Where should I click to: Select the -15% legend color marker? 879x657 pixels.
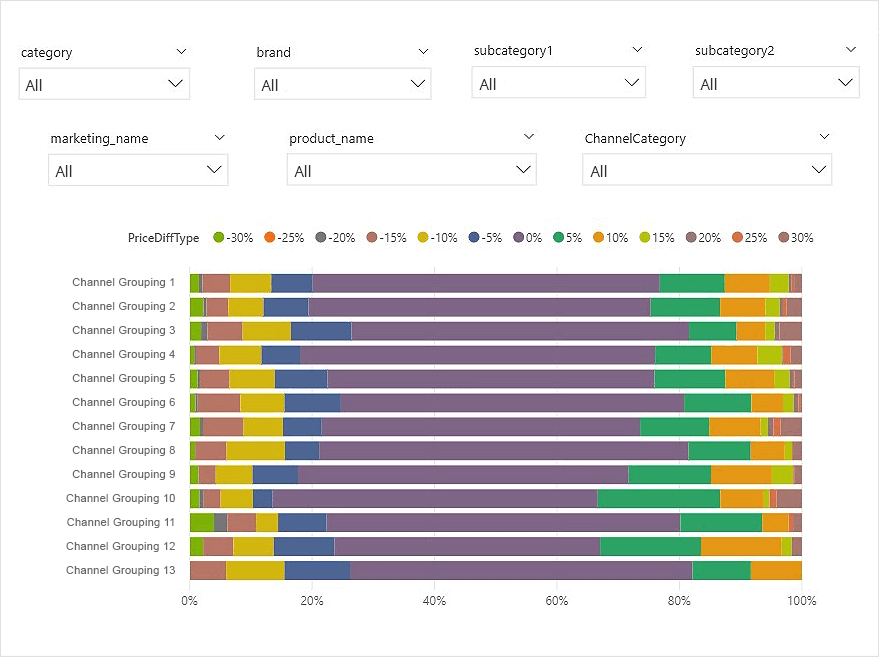pos(372,237)
